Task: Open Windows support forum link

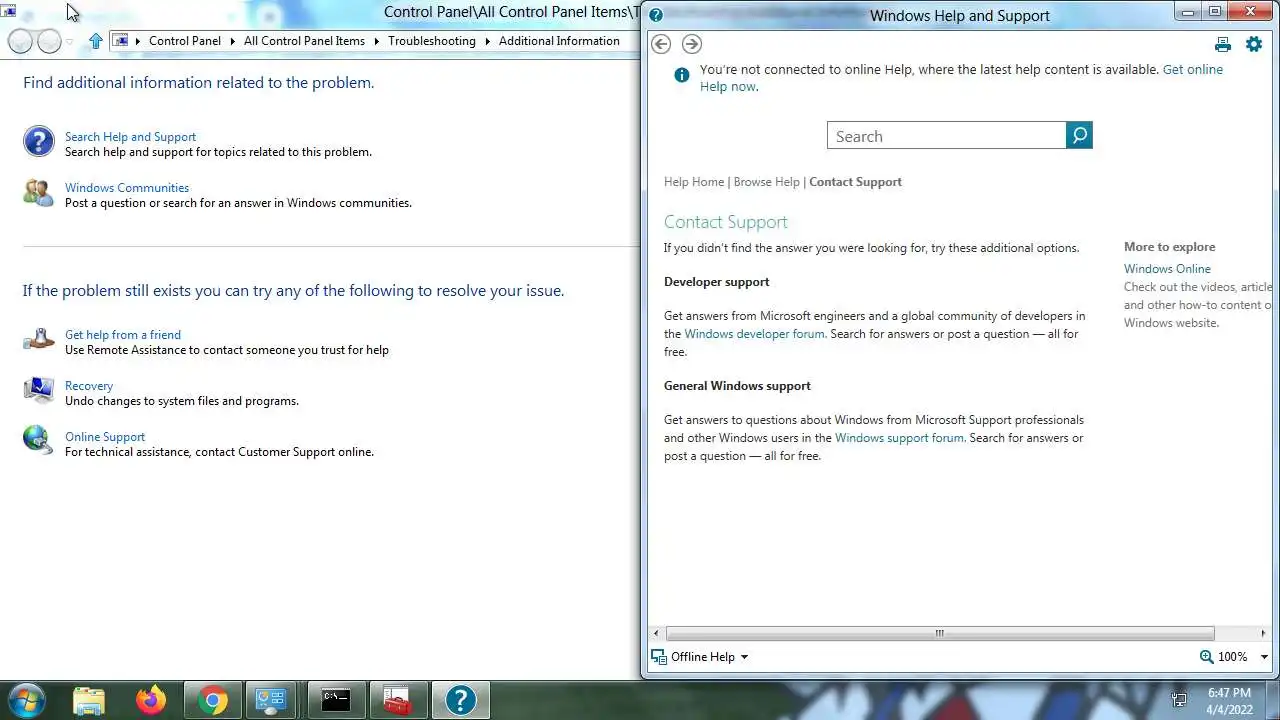Action: point(899,438)
